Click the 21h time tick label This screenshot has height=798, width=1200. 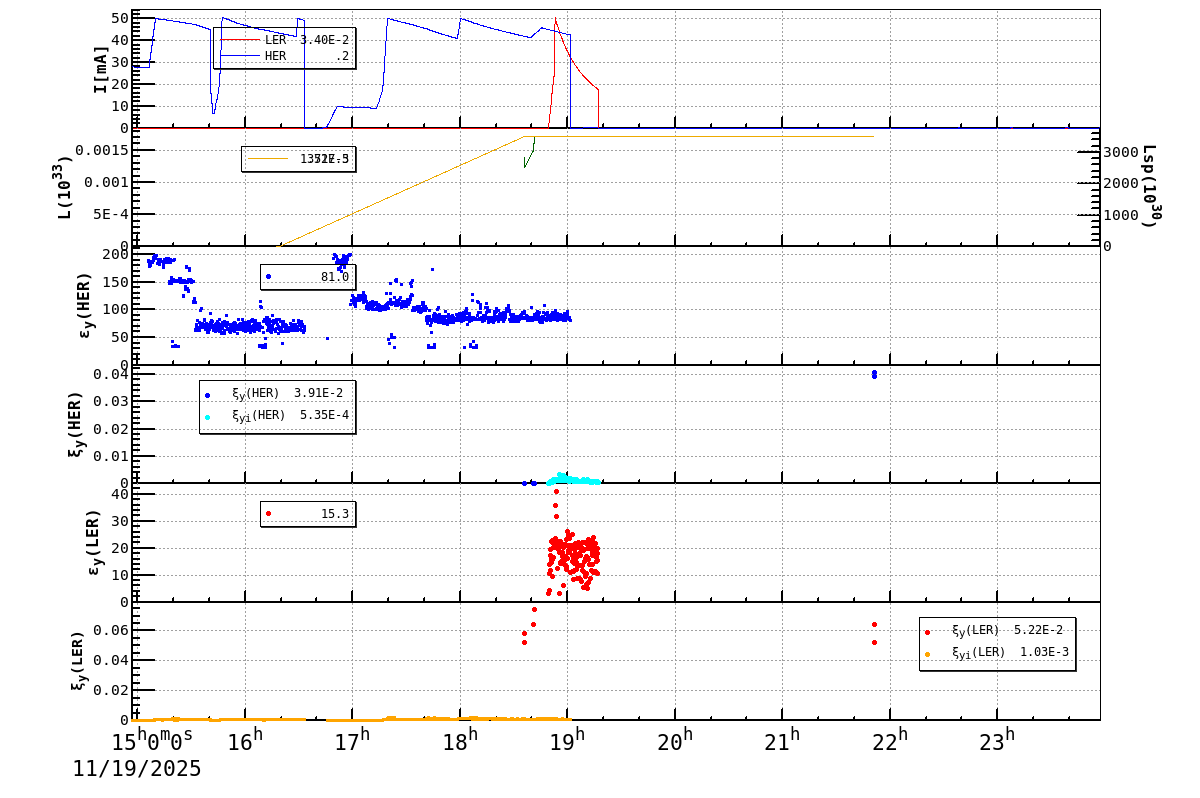pyautogui.click(x=782, y=741)
